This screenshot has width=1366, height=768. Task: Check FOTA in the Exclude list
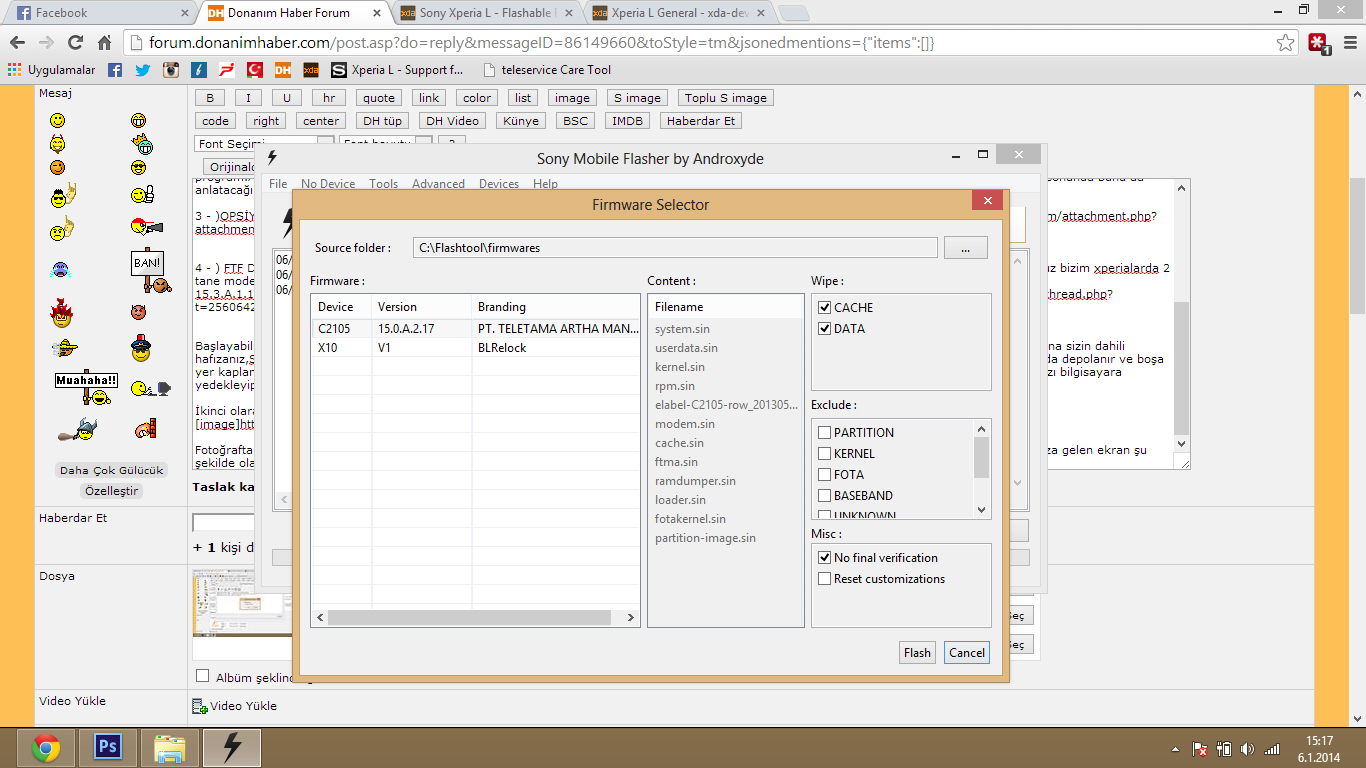(825, 475)
